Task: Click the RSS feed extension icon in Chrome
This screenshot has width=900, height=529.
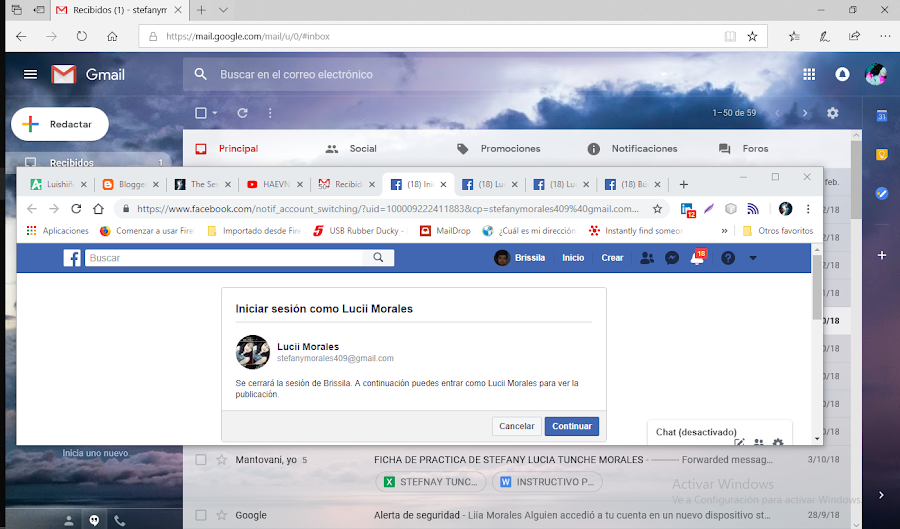Action: click(753, 209)
